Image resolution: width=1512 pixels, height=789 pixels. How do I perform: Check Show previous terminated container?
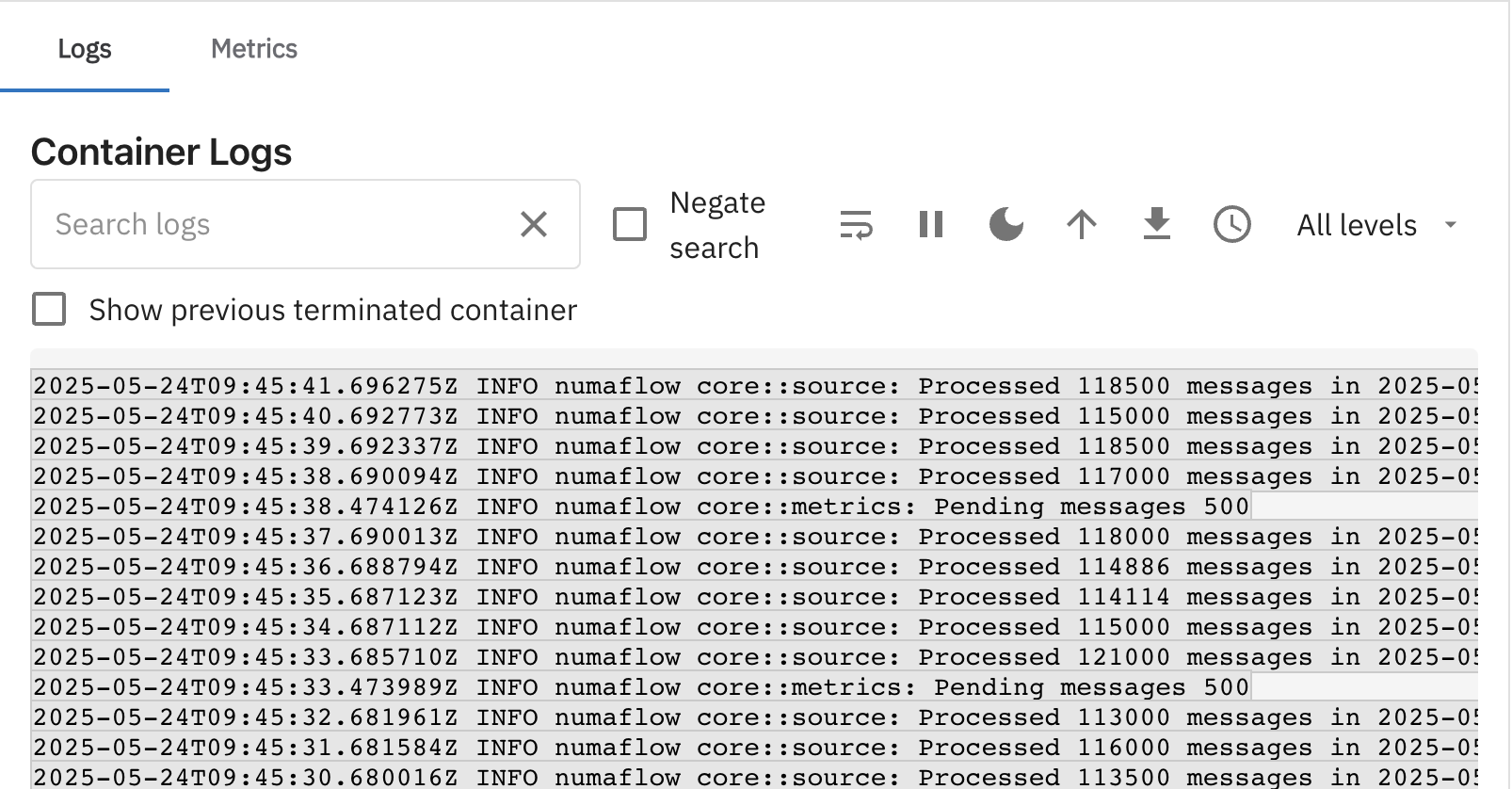(49, 309)
